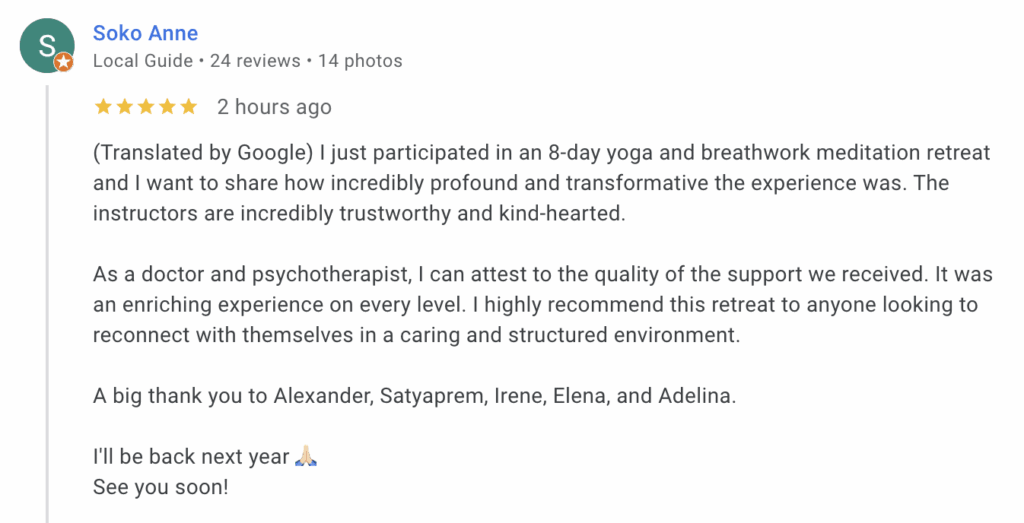
Task: Click the second rating star
Action: 124,107
